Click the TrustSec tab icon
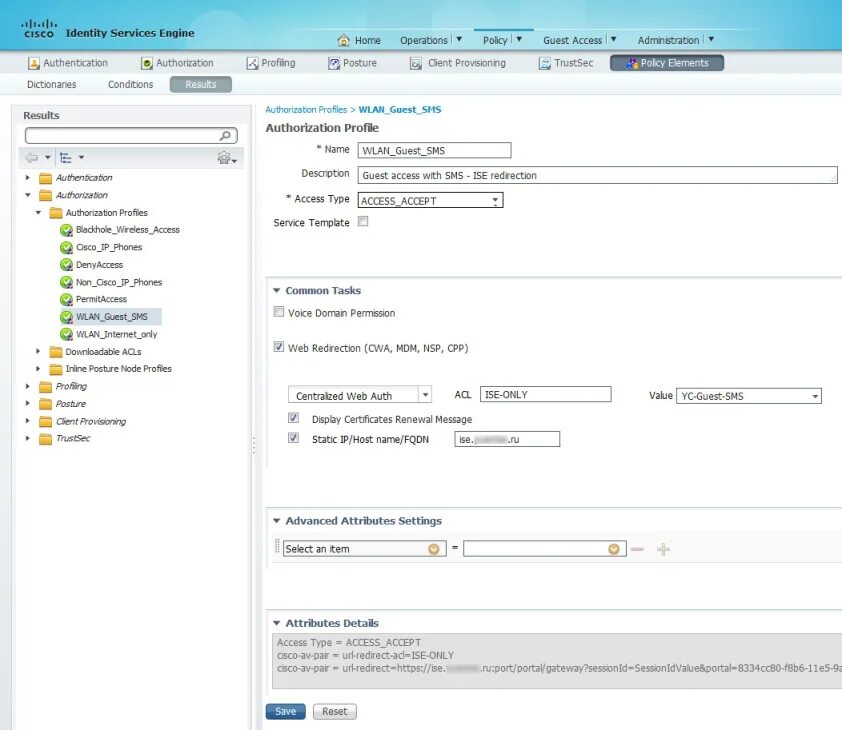Viewport: 842px width, 730px height. (x=545, y=63)
